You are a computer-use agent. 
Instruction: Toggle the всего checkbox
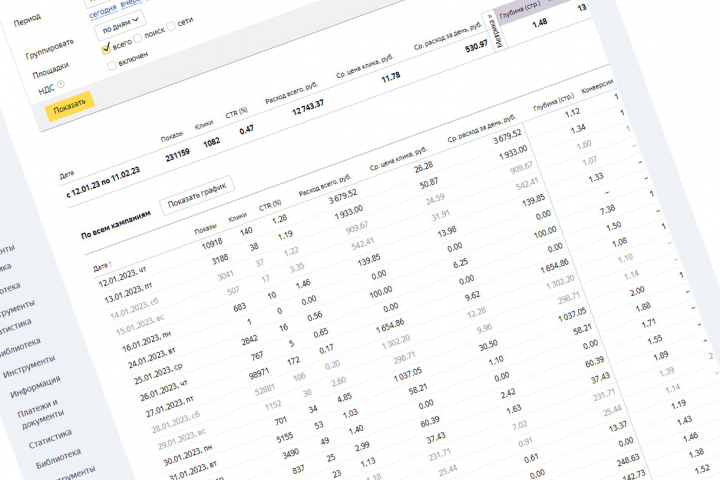tap(107, 48)
